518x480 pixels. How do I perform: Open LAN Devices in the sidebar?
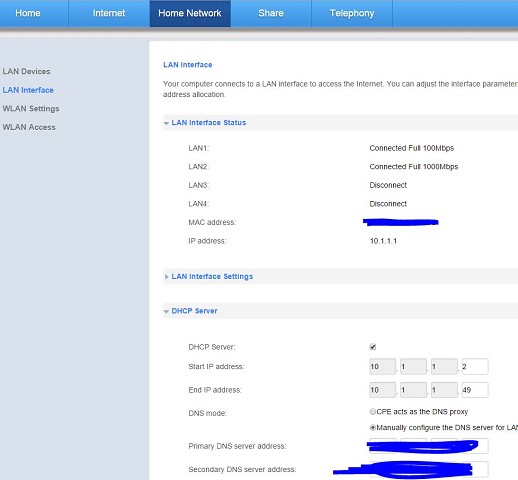[26, 71]
